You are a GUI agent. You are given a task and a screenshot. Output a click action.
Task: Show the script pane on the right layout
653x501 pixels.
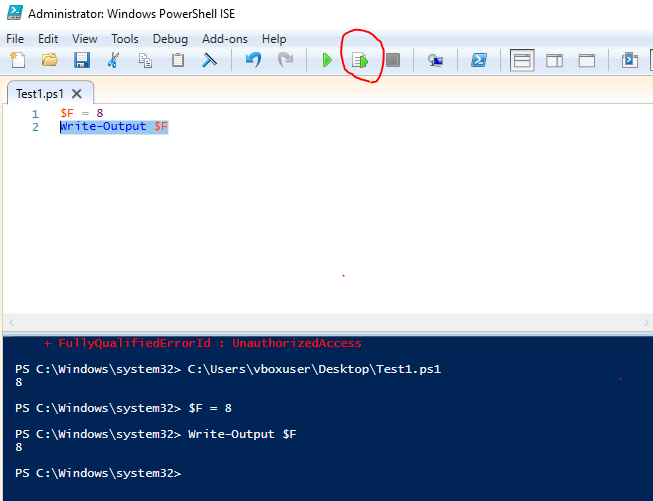coord(554,61)
